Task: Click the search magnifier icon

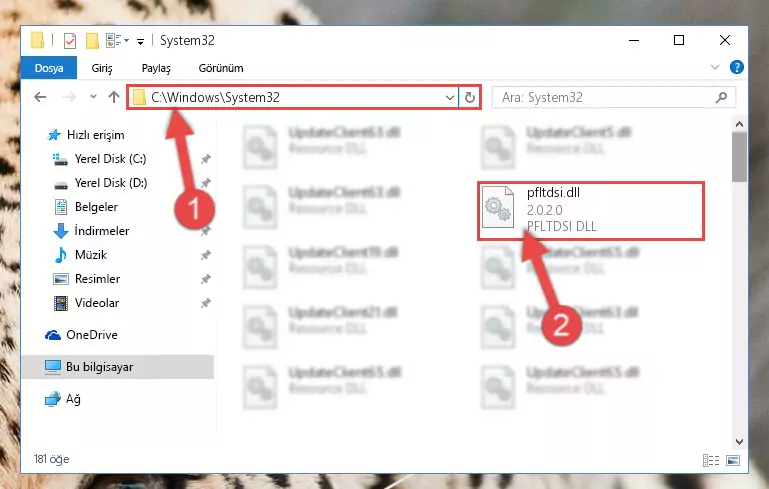Action: click(x=721, y=98)
